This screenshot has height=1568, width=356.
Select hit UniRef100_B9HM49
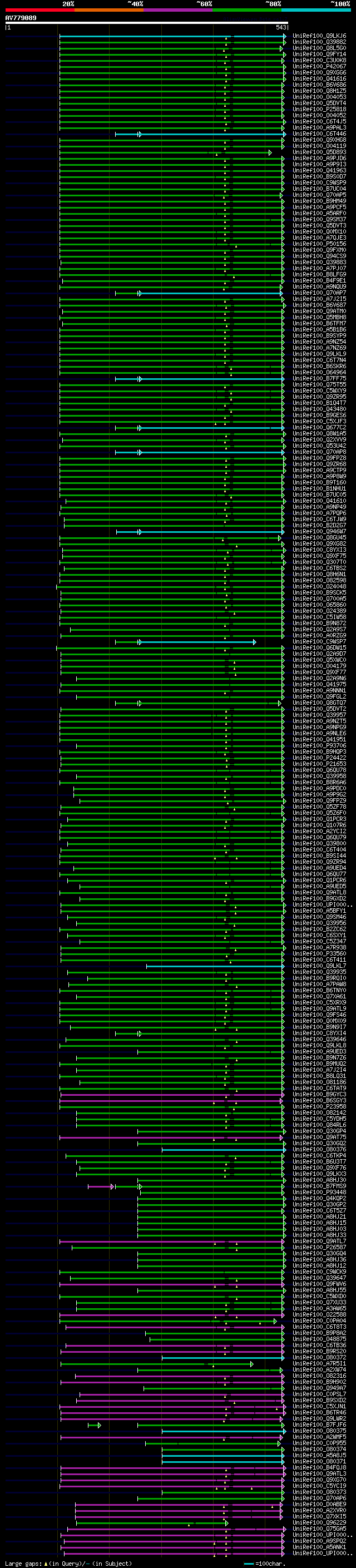pos(319,201)
